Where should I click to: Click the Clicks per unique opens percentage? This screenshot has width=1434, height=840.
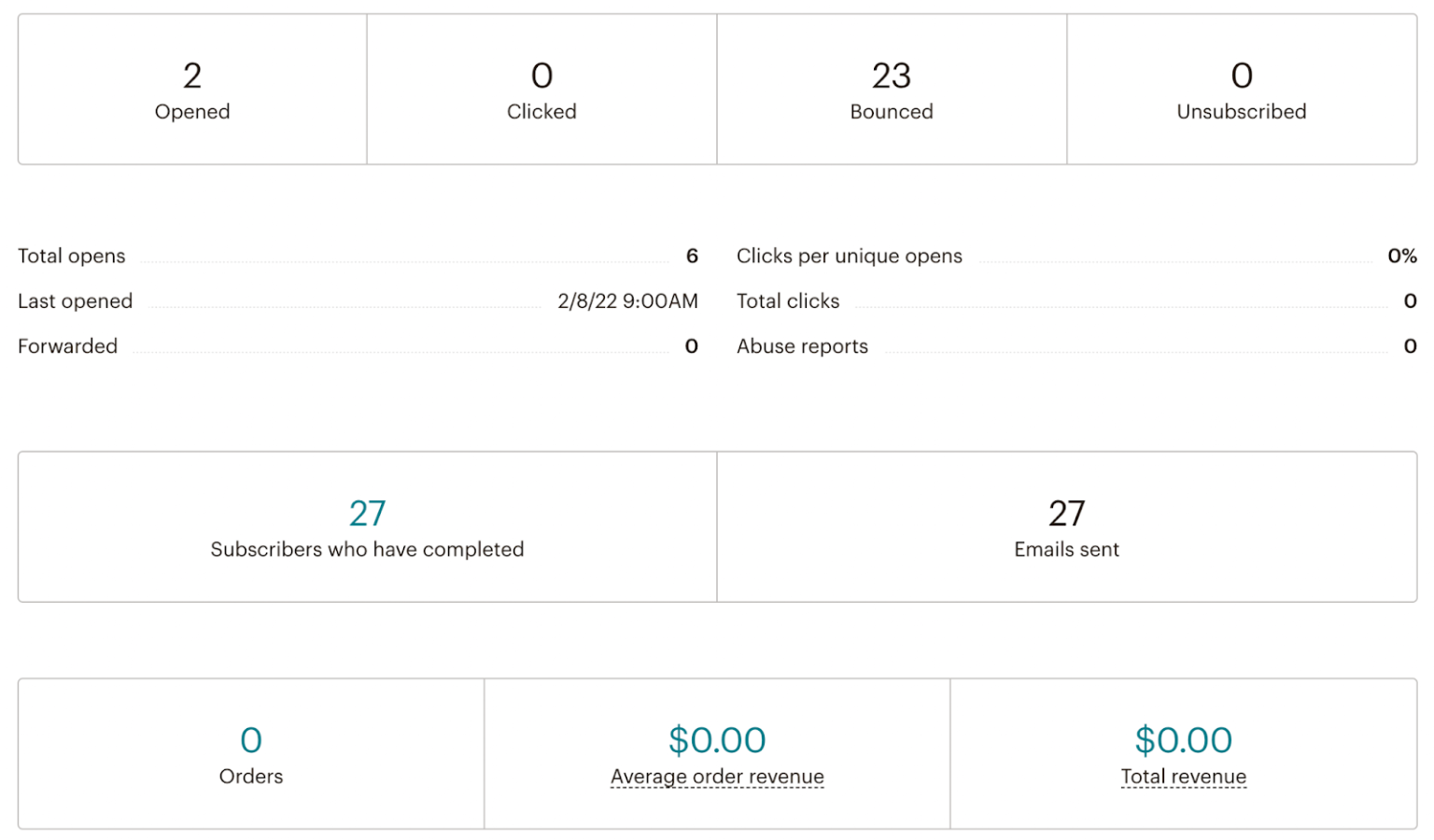1403,256
